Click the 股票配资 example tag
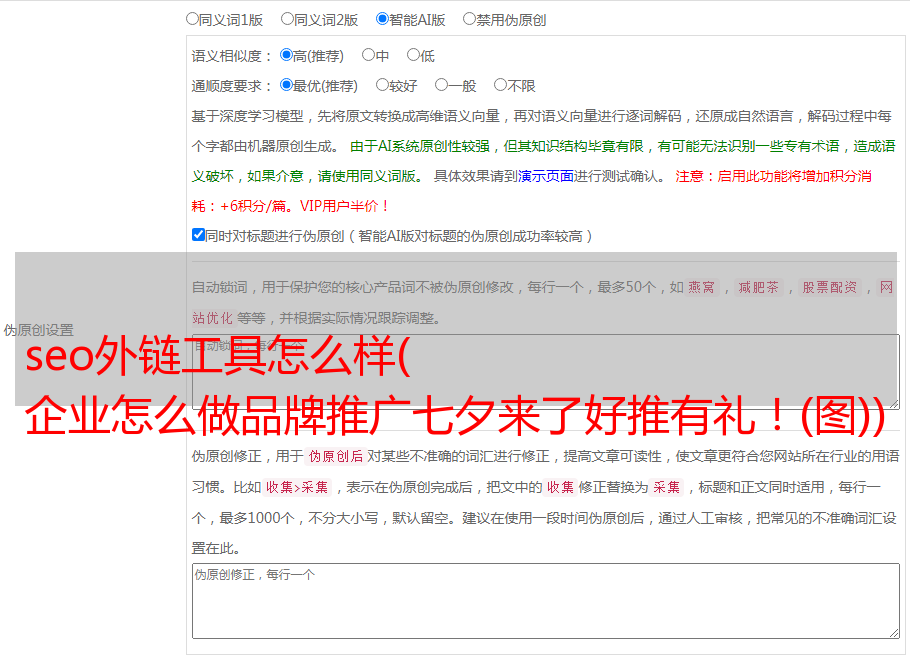The width and height of the screenshot is (911, 658). (830, 287)
